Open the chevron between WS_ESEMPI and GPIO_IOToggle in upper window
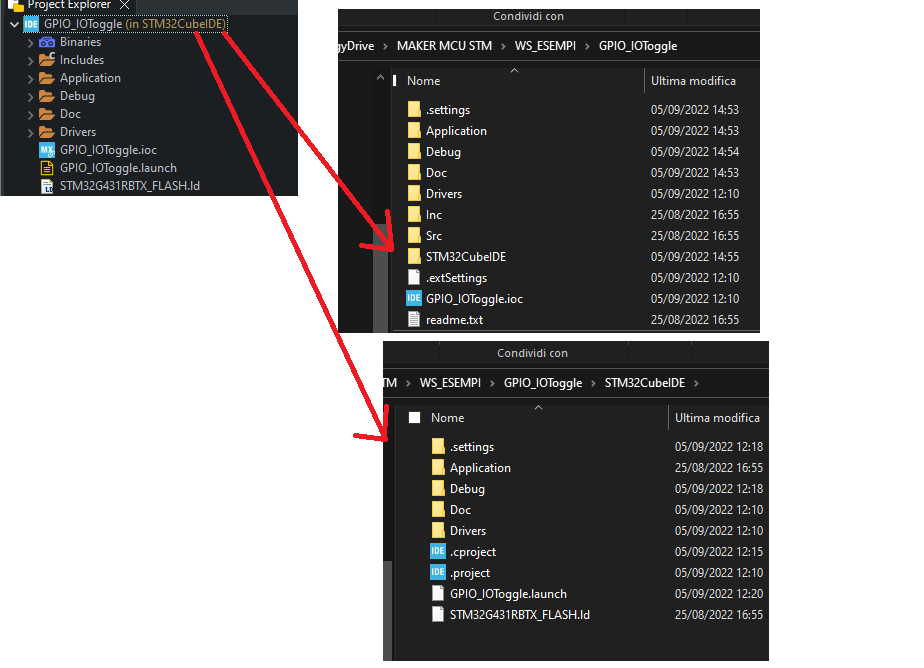The image size is (924, 668). pyautogui.click(x=587, y=47)
